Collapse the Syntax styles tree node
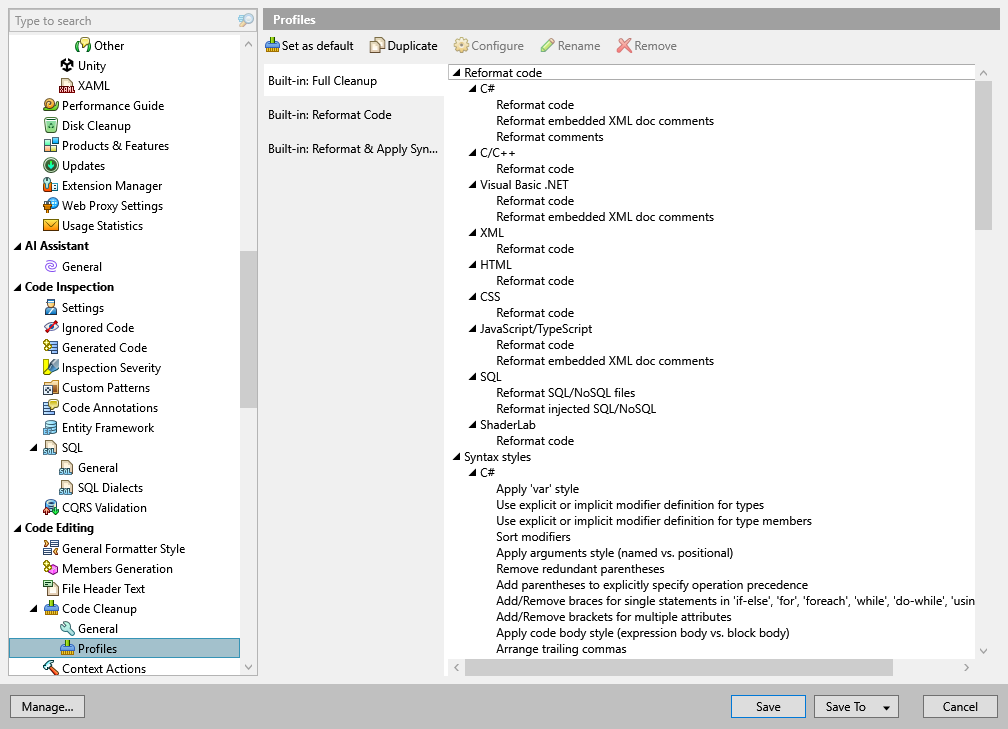Image resolution: width=1008 pixels, height=729 pixels. [x=456, y=456]
